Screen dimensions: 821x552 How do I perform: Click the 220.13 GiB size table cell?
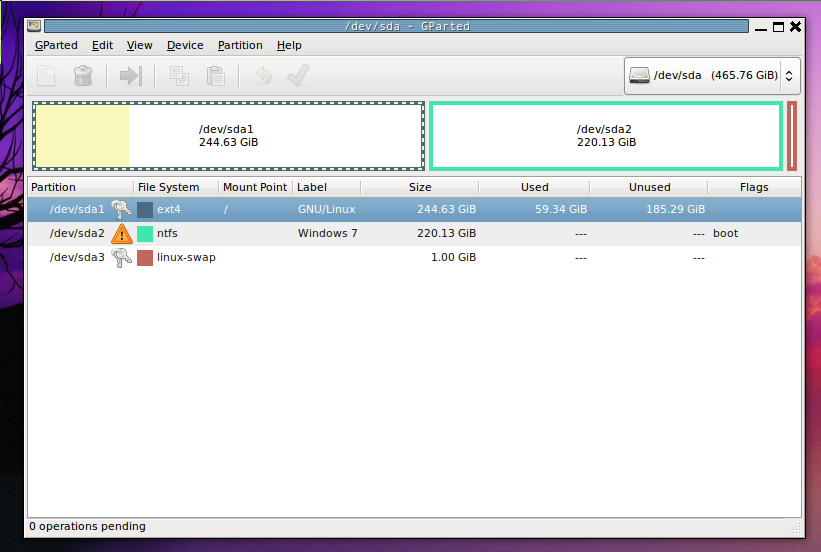pos(447,234)
